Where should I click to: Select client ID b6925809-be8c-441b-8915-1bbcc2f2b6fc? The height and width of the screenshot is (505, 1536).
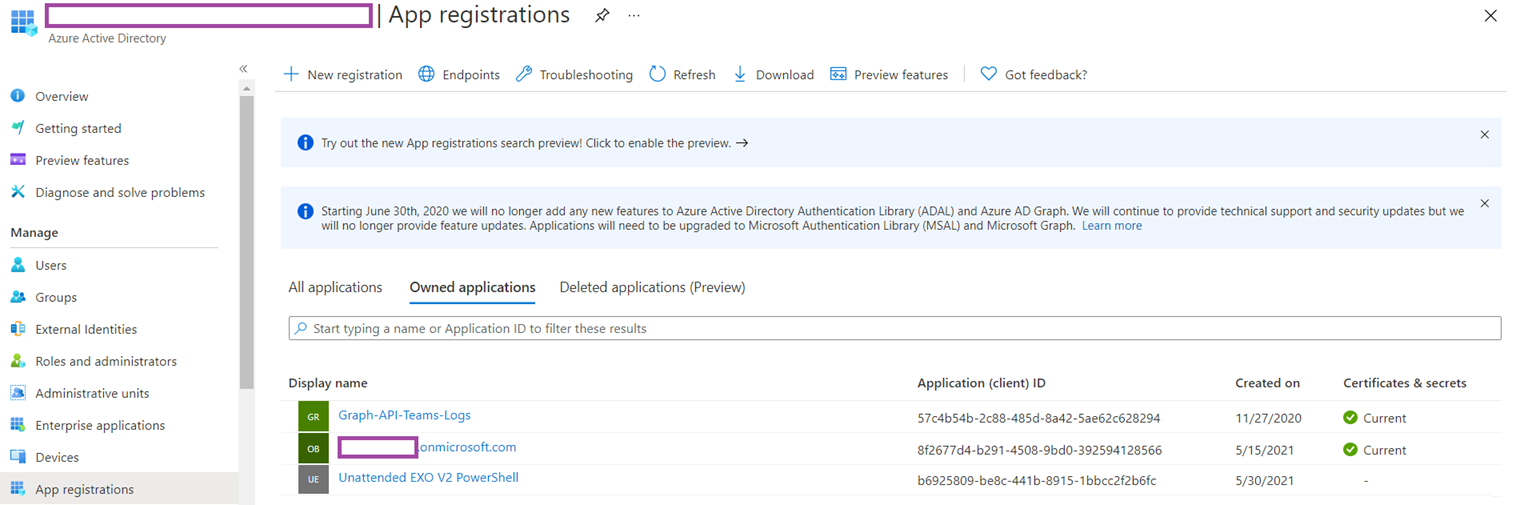click(x=1036, y=481)
